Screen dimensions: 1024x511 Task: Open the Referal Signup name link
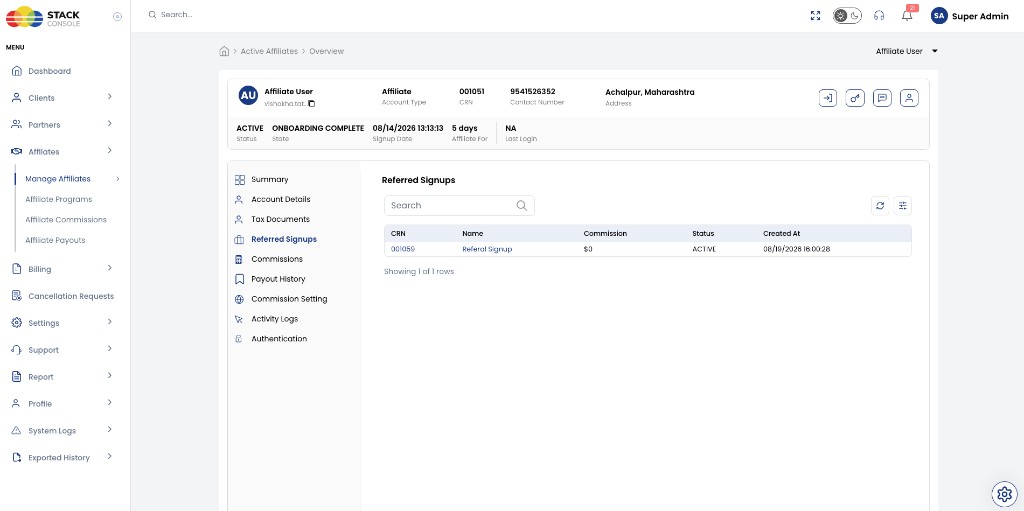point(487,249)
